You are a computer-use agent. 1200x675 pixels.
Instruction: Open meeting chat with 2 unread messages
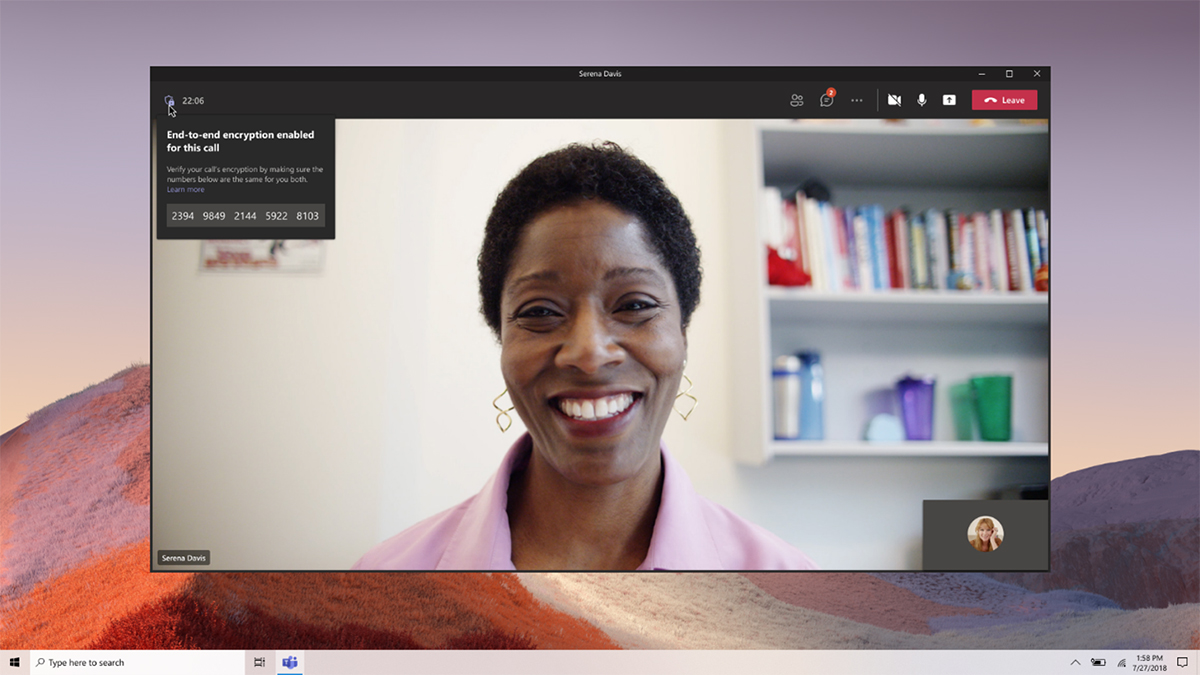pyautogui.click(x=826, y=100)
